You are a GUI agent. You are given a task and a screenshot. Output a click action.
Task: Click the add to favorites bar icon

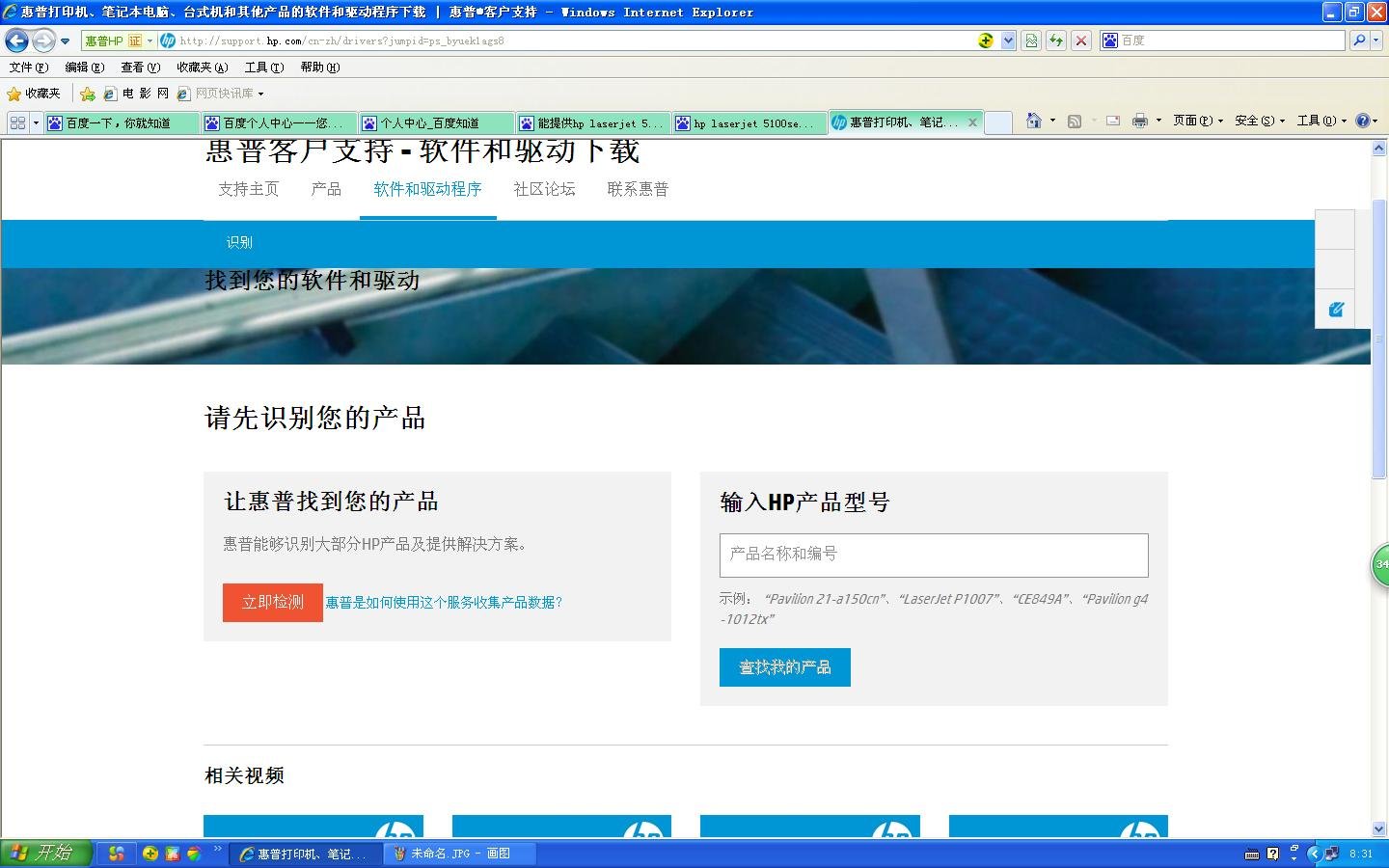[x=88, y=94]
